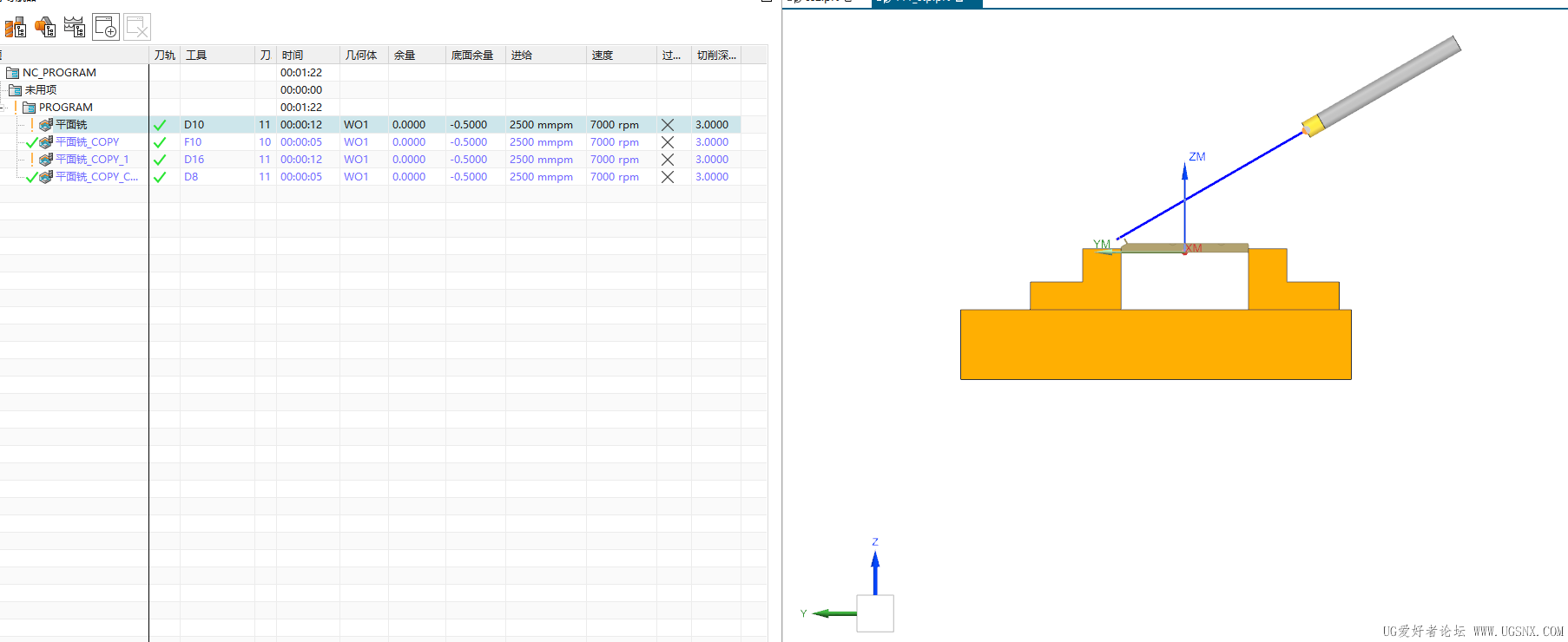Viewport: 1568px width, 642px height.
Task: Click the 平面铣 operation icon in highlighted row
Action: pos(46,125)
